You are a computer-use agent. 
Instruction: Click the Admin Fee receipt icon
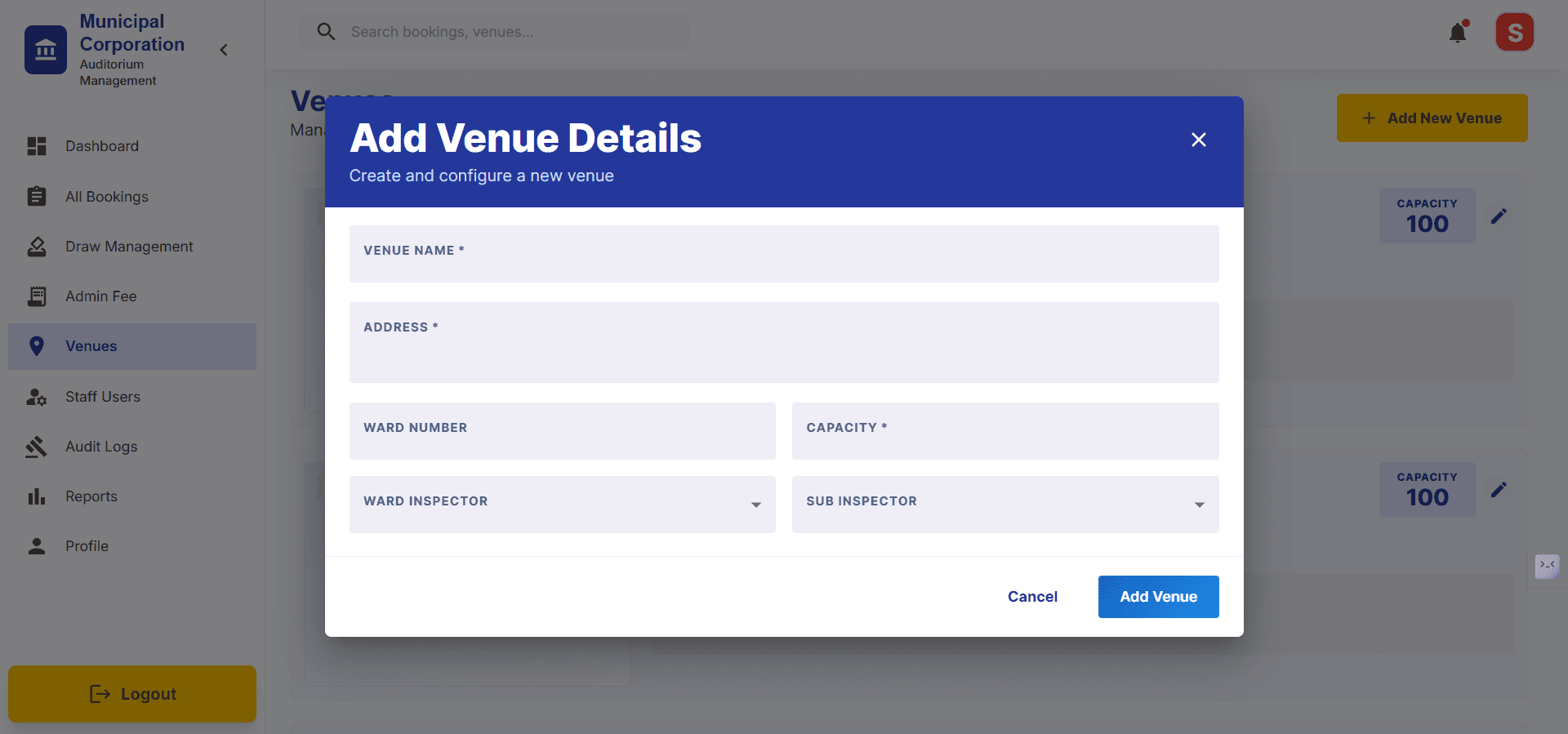coord(37,296)
